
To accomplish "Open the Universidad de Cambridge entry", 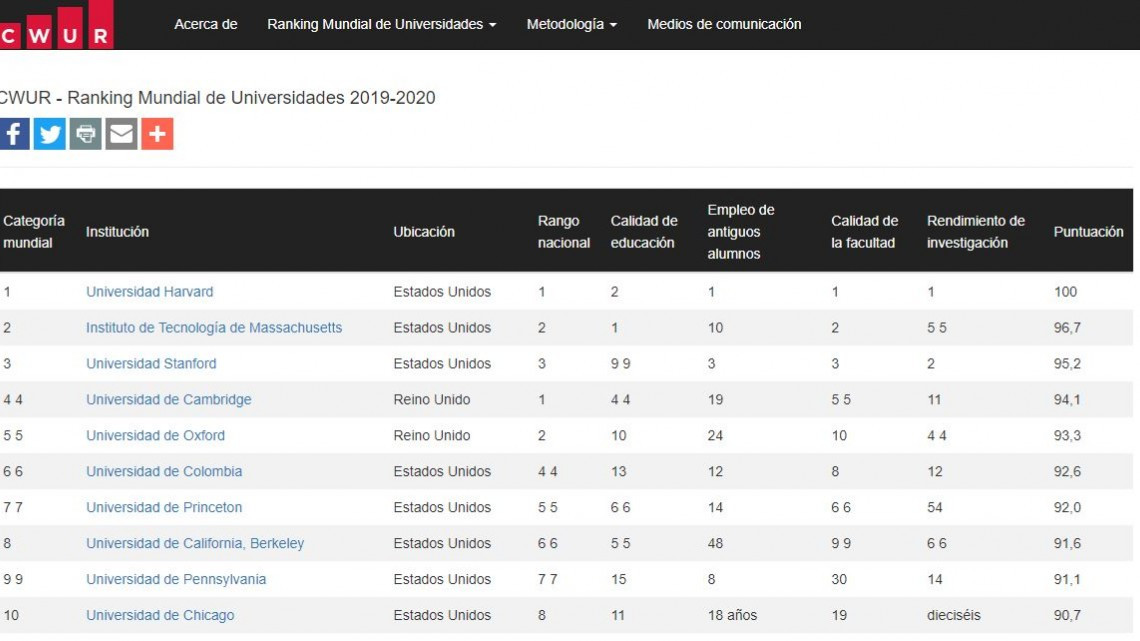I will [168, 399].
